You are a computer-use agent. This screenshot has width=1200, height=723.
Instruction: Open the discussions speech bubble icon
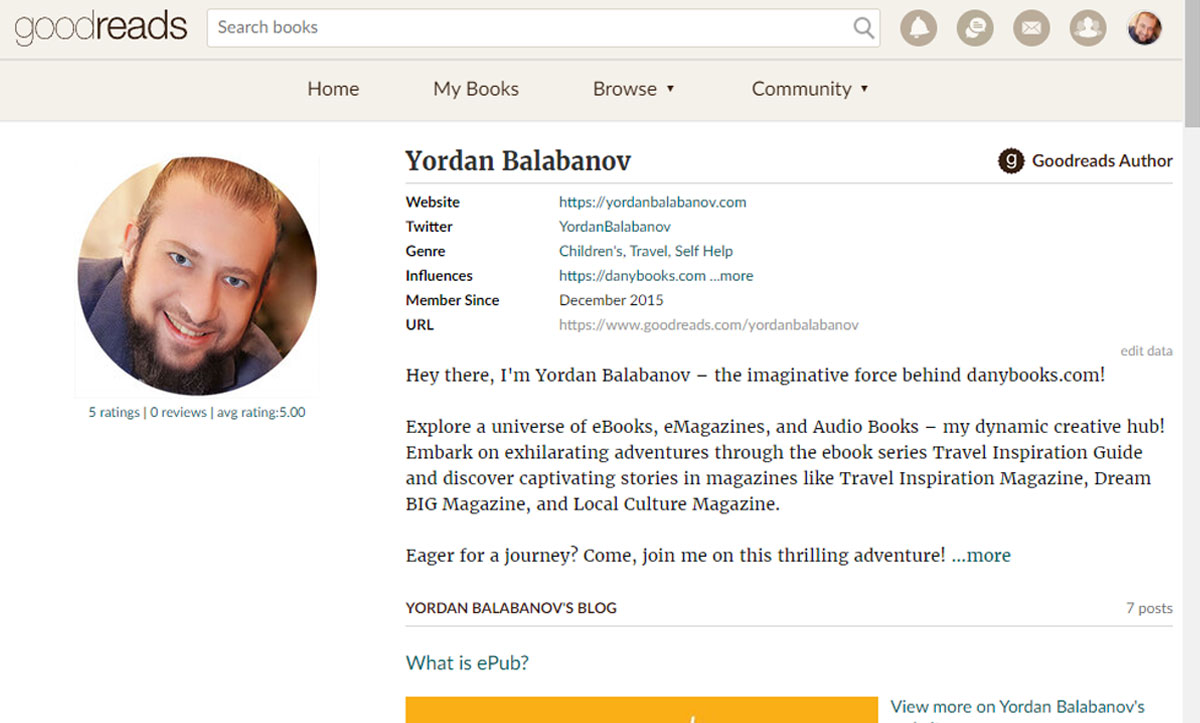[x=975, y=27]
